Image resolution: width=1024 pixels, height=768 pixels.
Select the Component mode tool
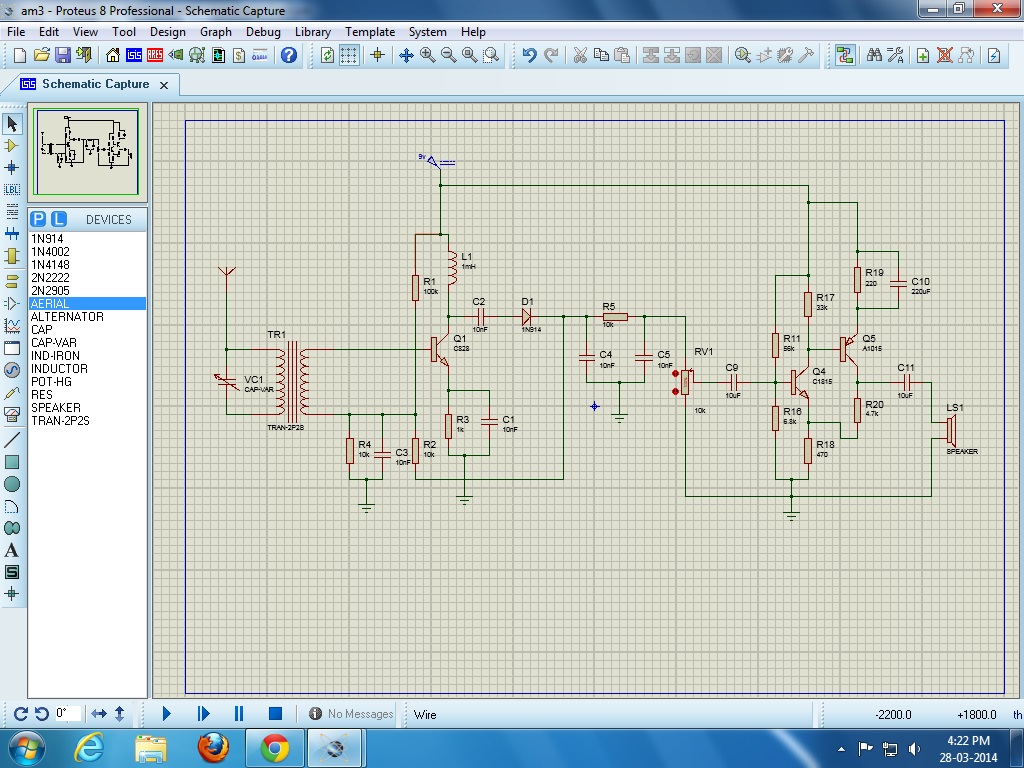(x=12, y=146)
